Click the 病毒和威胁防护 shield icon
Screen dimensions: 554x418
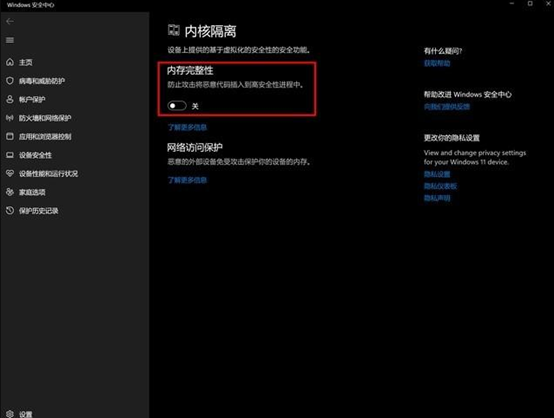tap(10, 81)
